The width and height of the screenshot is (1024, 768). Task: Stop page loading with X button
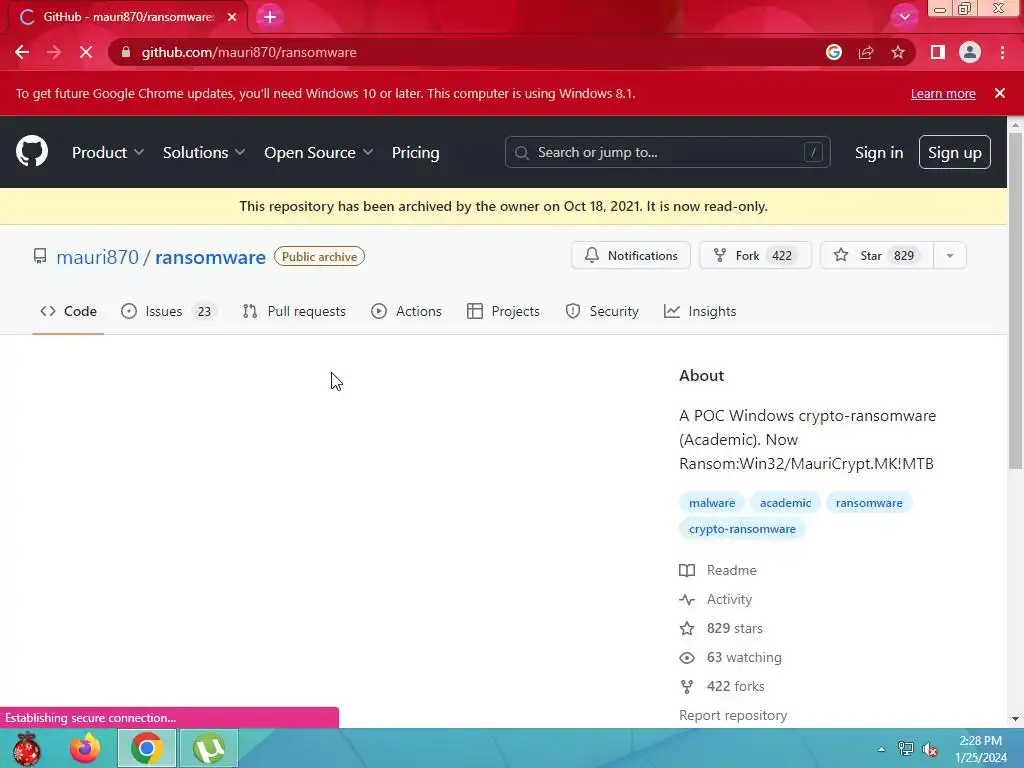coord(86,52)
